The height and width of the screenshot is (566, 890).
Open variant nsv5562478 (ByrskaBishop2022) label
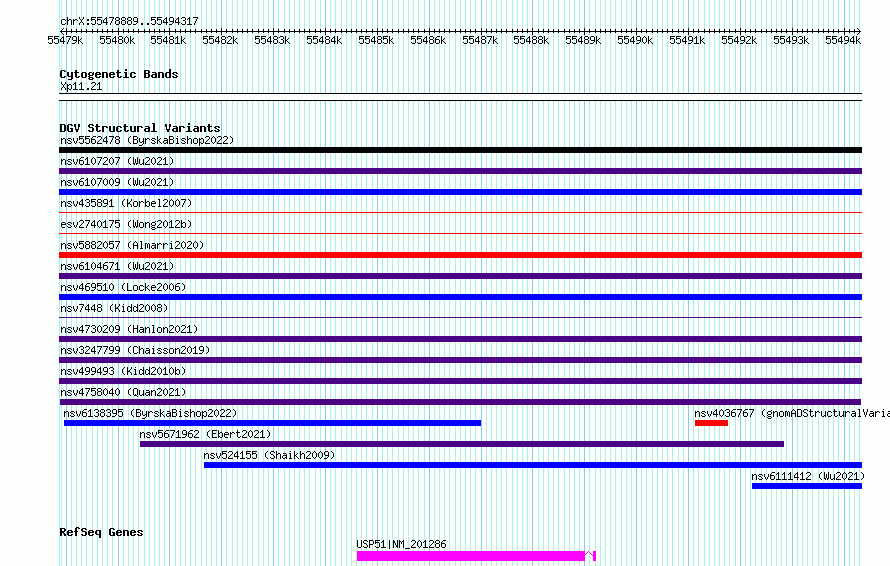click(x=147, y=140)
